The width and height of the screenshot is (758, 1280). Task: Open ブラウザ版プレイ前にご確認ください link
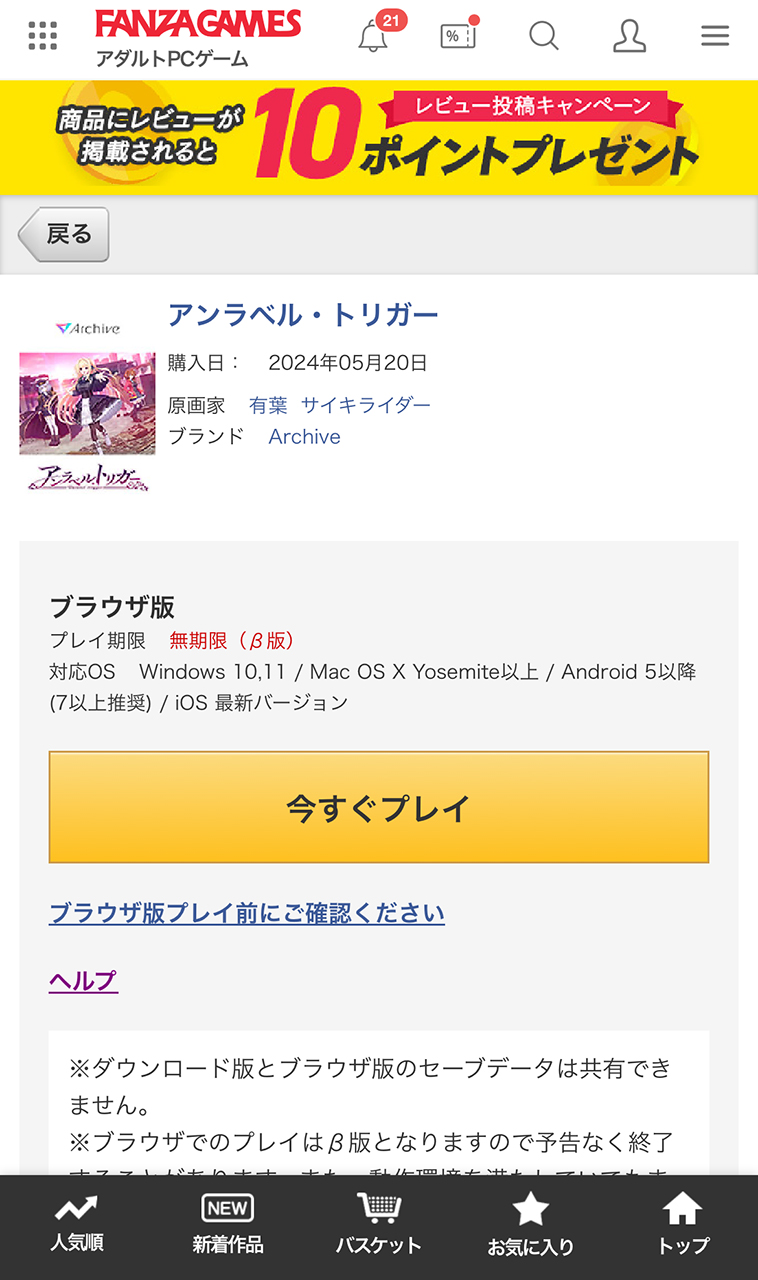[247, 913]
